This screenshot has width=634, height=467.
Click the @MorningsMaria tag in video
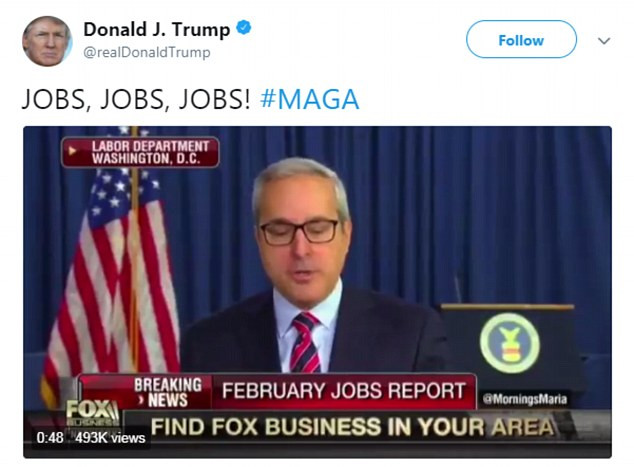[x=524, y=399]
